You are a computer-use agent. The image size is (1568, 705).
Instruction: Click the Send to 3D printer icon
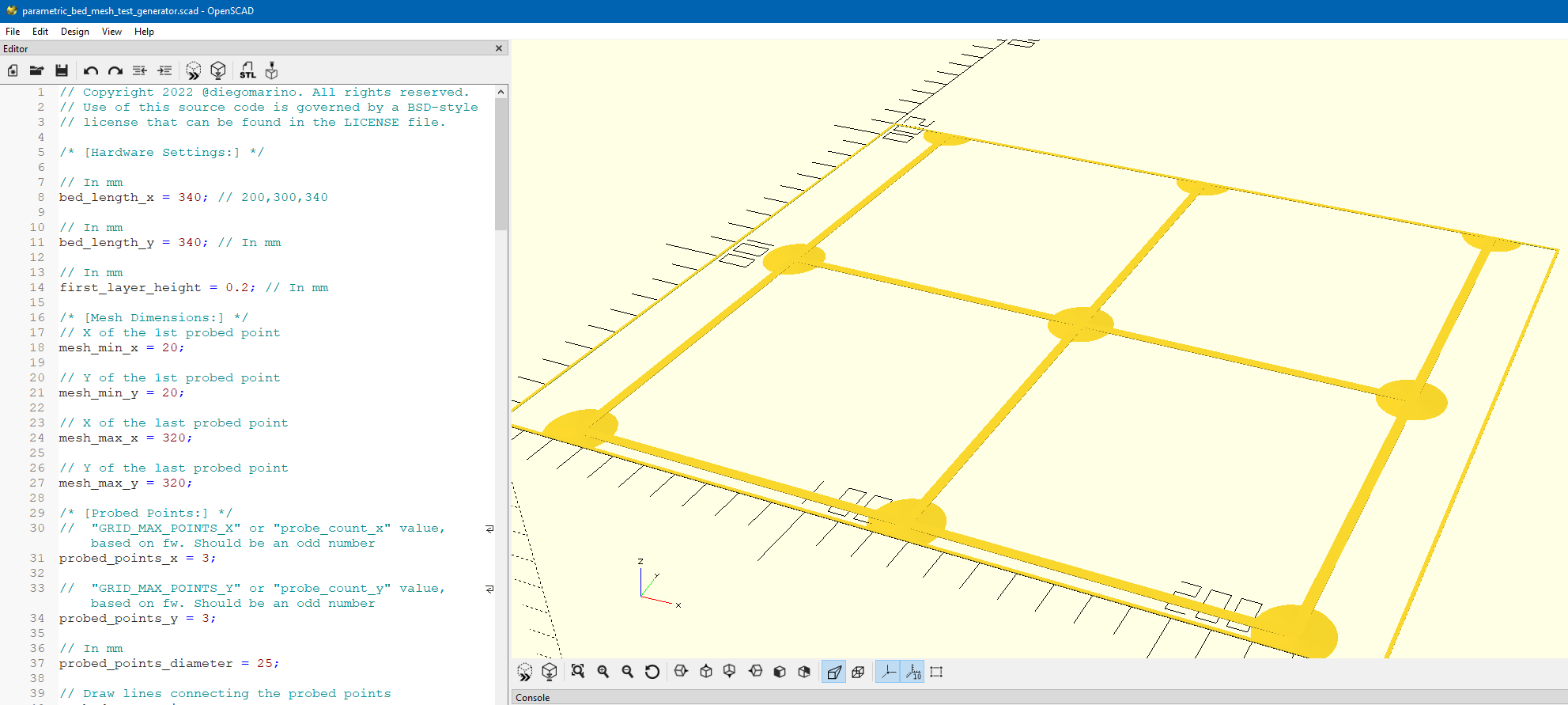click(x=271, y=71)
